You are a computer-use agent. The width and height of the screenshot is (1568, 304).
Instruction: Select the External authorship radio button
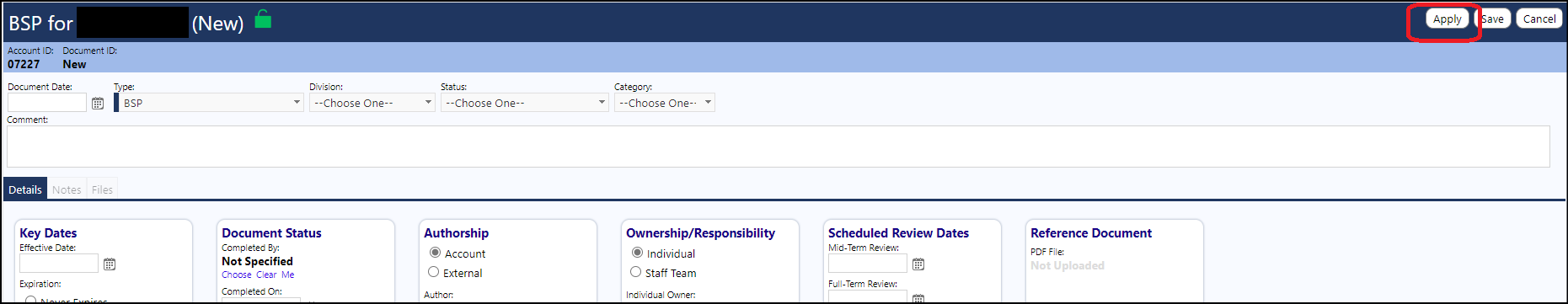pos(434,272)
